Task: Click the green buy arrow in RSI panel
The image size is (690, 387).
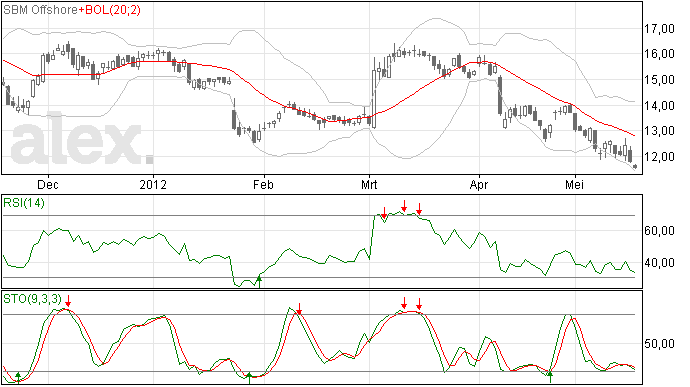Action: [259, 282]
